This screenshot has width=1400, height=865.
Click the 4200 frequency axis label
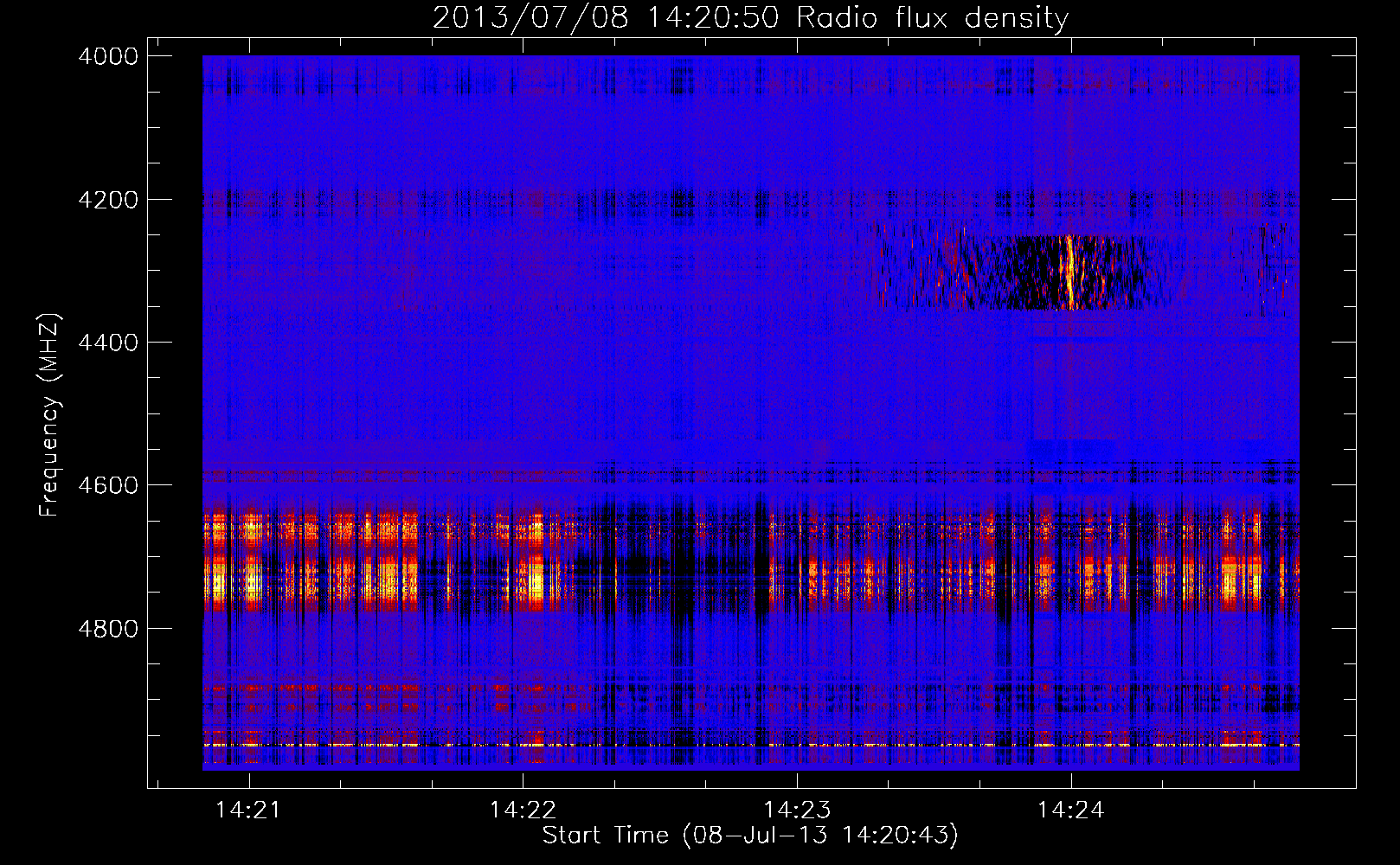pyautogui.click(x=108, y=200)
